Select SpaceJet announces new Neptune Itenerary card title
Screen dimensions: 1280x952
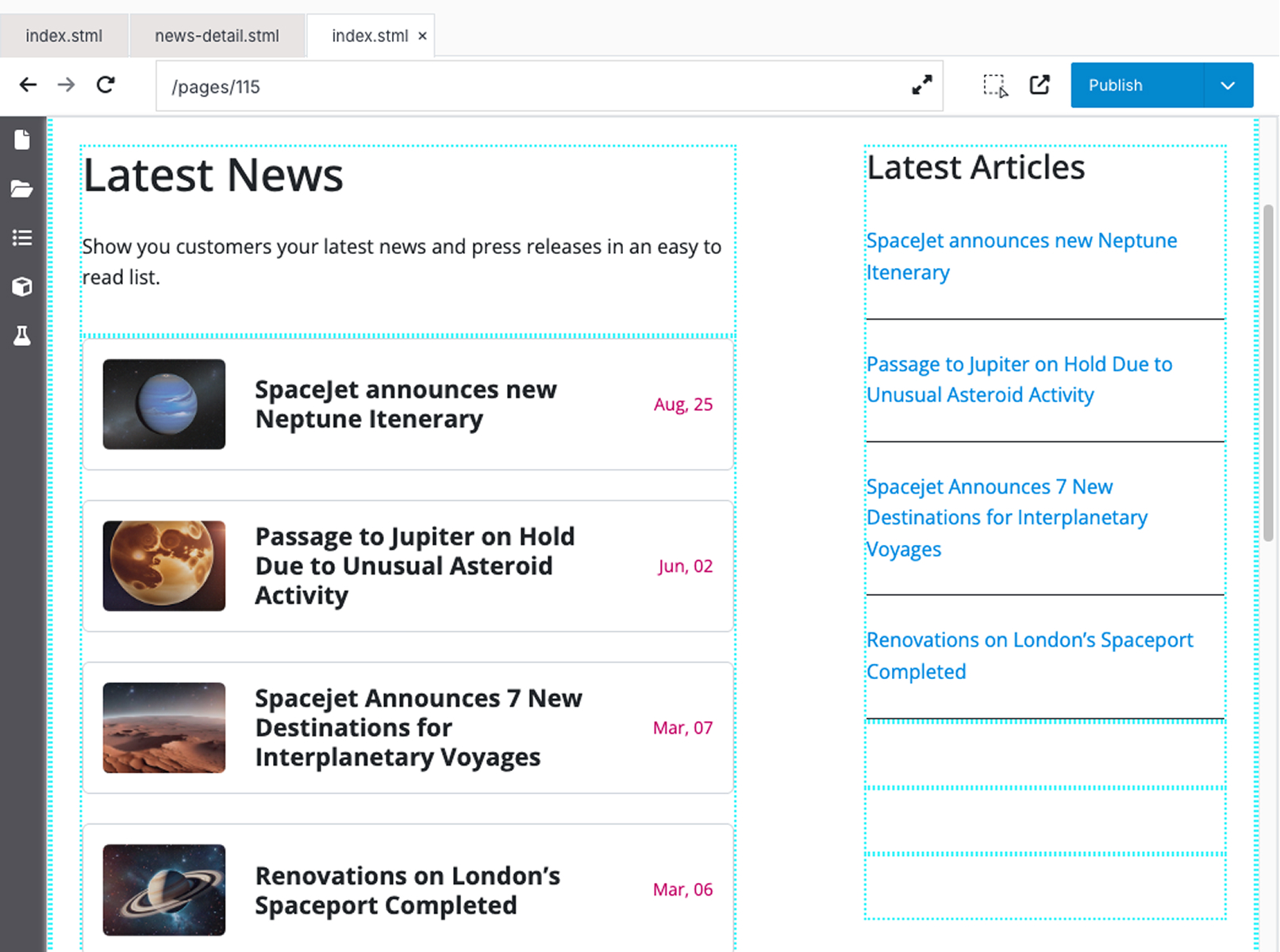tap(406, 404)
